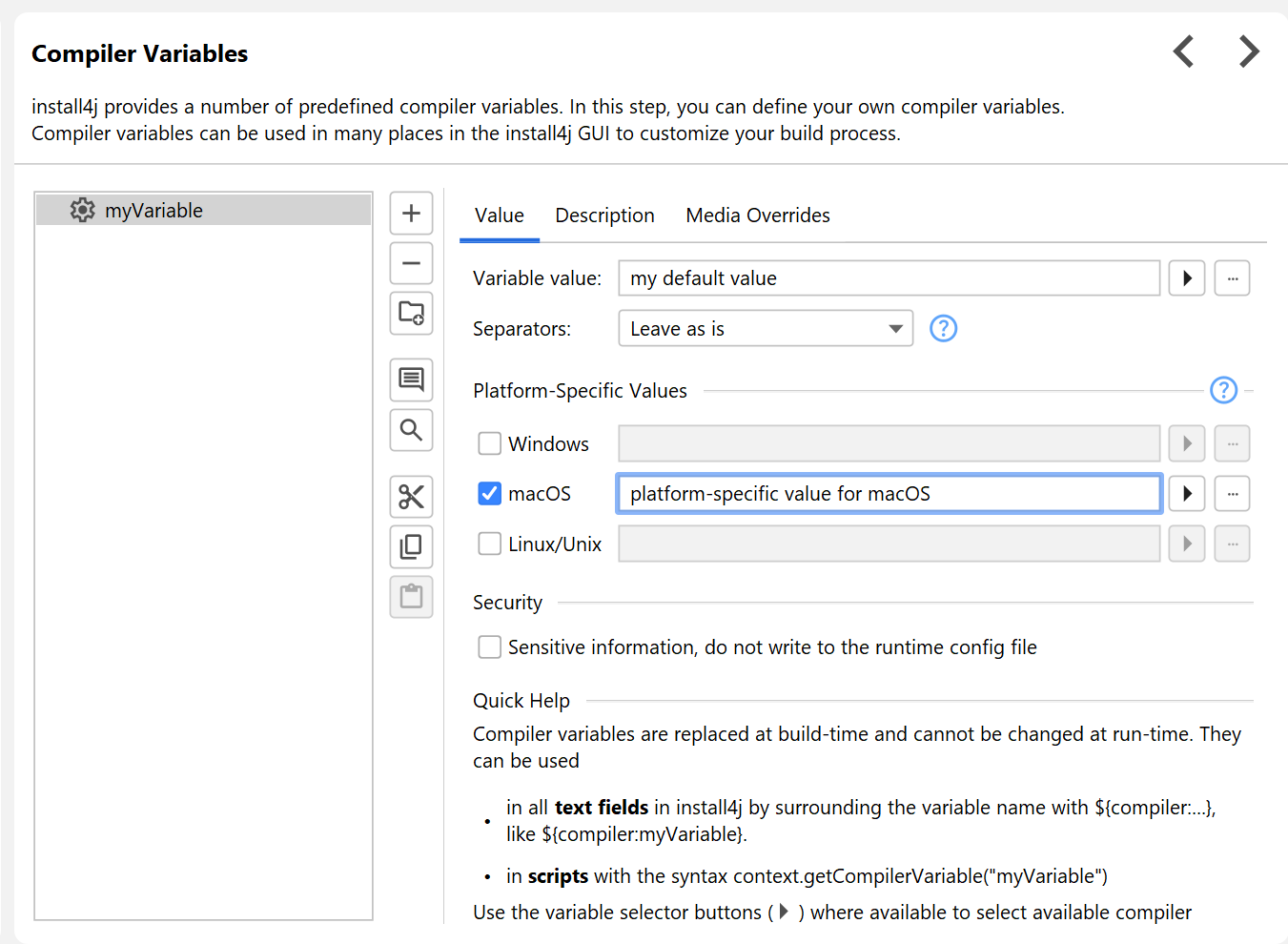Click the remove variable minus icon
The height and width of the screenshot is (944, 1288).
point(411,263)
